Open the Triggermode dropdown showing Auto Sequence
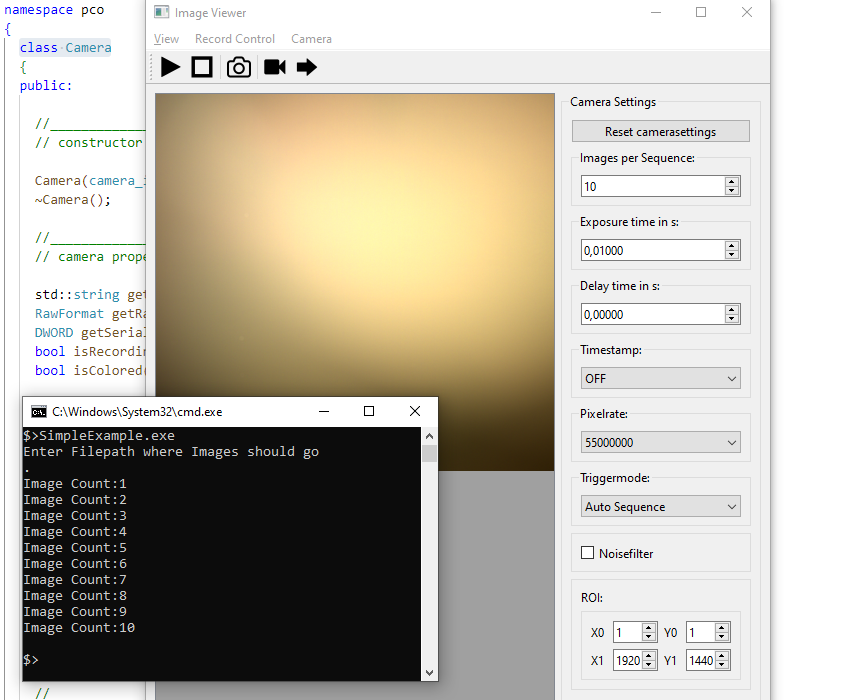Viewport: 850px width, 700px height. 660,506
